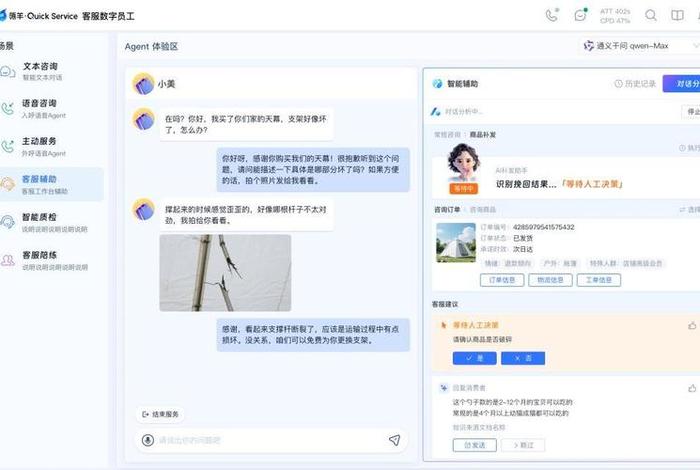Select 主动服务 in the sidebar
This screenshot has width=700, height=470.
[x=52, y=147]
